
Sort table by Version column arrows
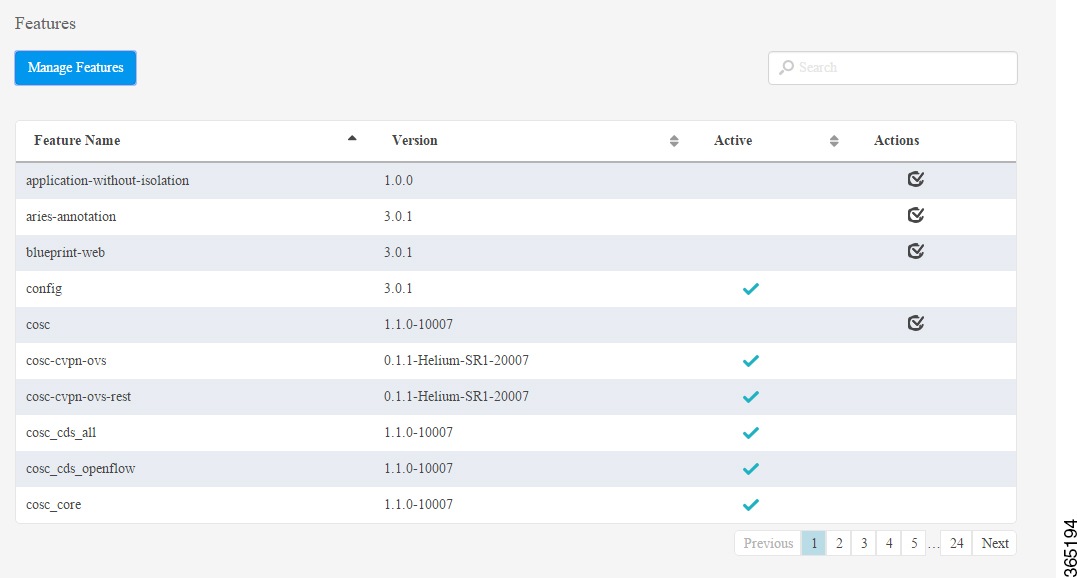point(674,141)
